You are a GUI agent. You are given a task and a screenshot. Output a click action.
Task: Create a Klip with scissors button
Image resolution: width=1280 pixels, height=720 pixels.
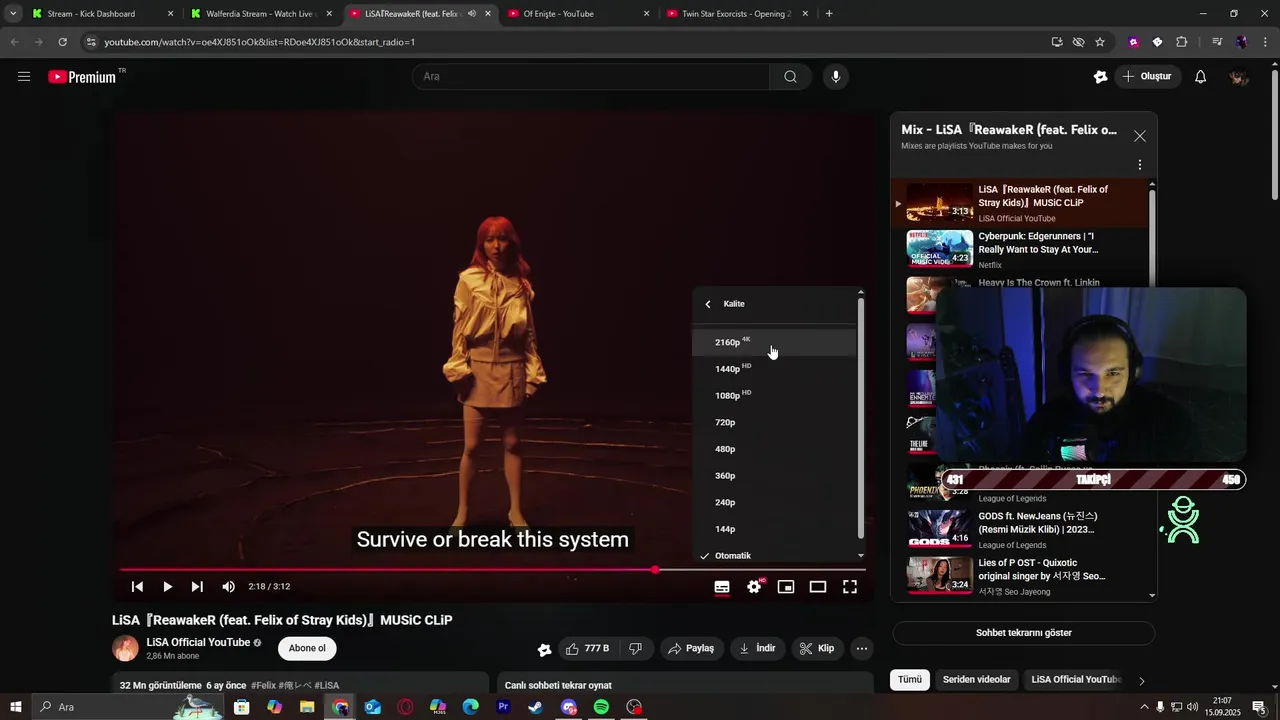[818, 649]
